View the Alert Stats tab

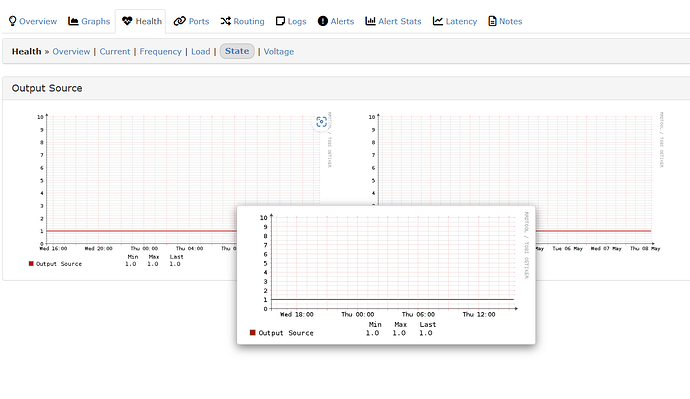point(393,21)
